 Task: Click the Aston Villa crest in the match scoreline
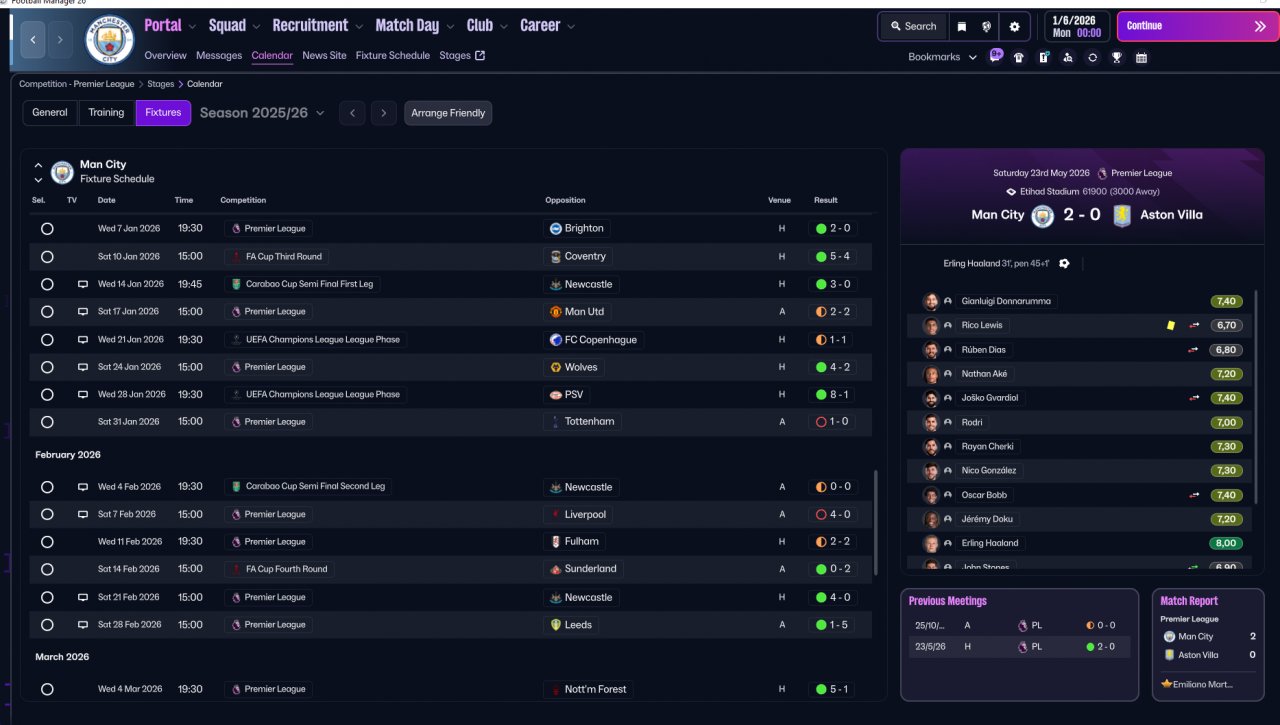point(1121,215)
